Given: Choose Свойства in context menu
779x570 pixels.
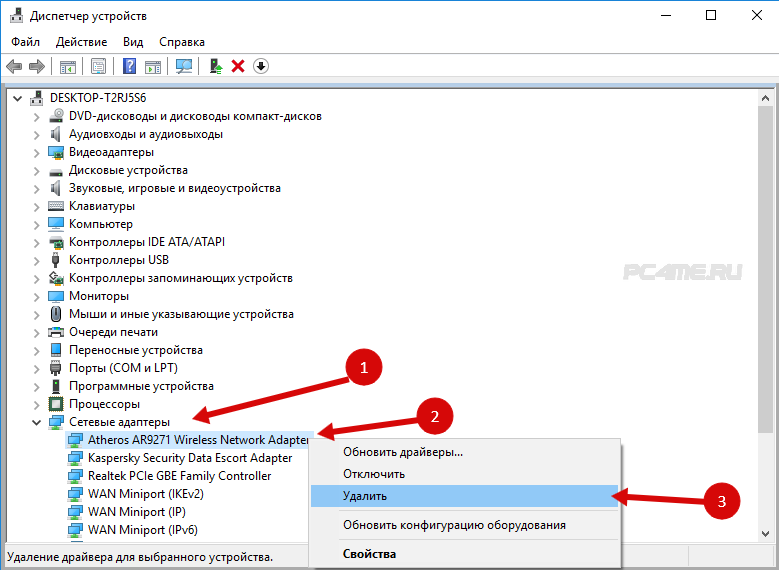Looking at the screenshot, I should tap(465, 554).
